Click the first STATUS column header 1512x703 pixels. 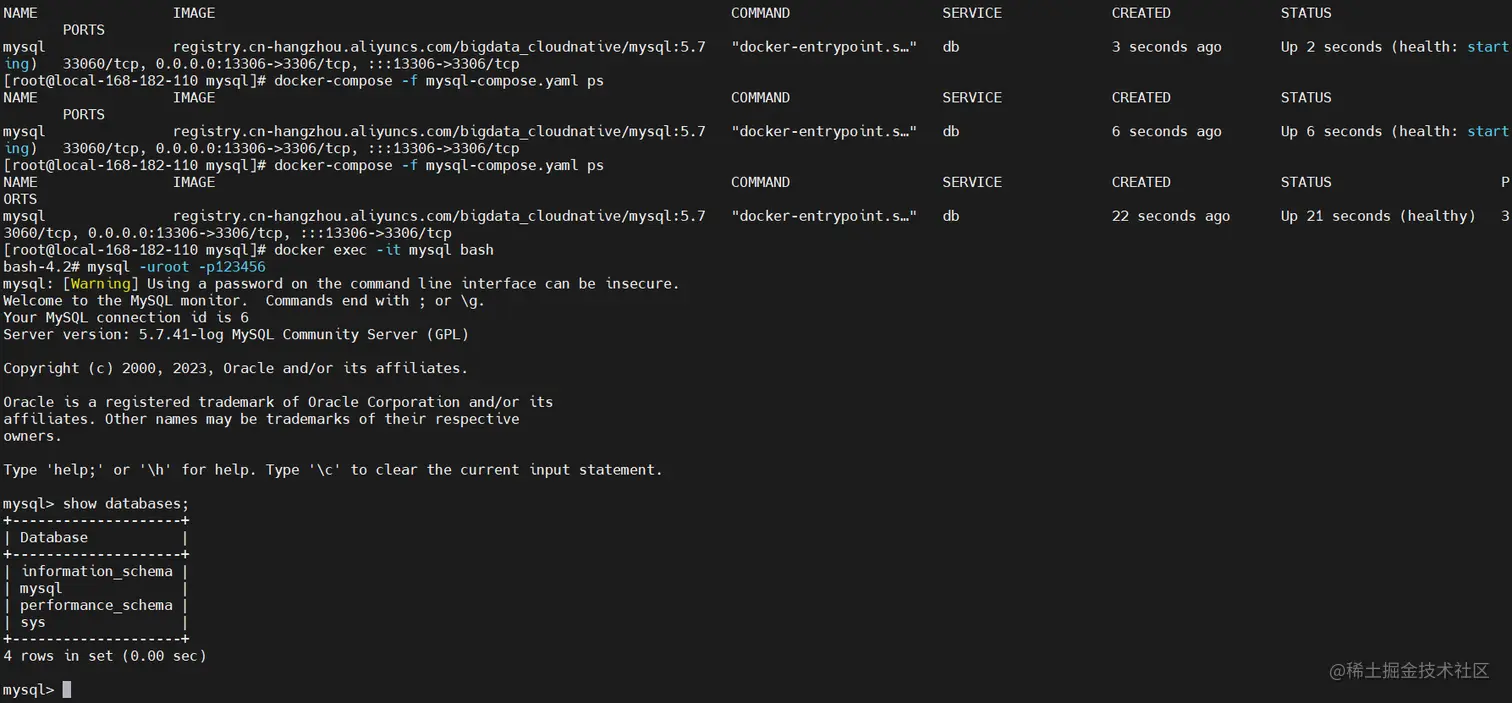tap(1306, 13)
